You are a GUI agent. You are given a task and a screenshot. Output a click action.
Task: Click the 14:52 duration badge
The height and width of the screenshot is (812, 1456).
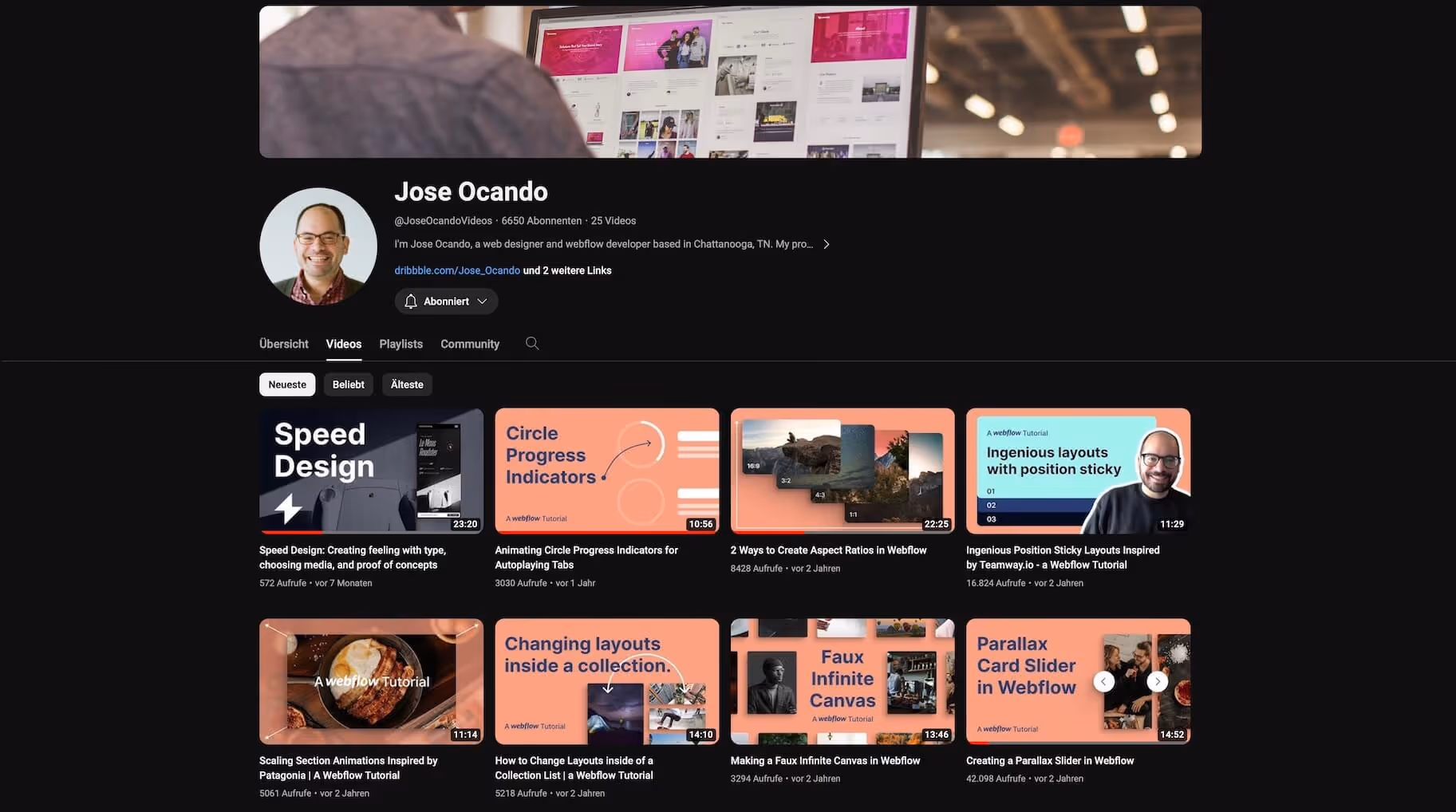point(1172,735)
